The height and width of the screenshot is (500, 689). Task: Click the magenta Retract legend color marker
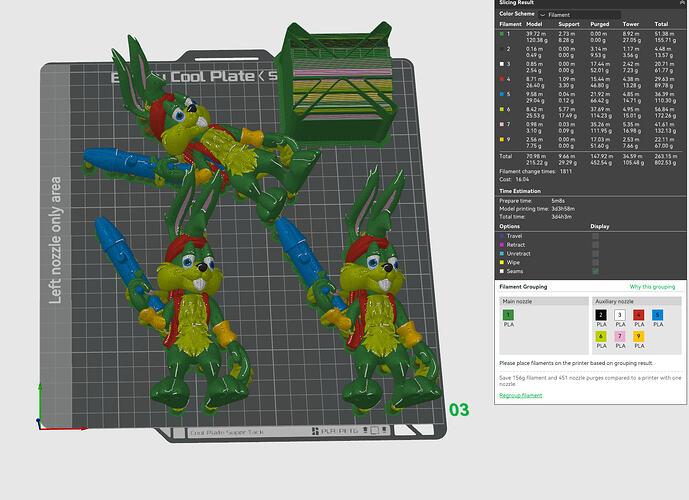point(502,245)
